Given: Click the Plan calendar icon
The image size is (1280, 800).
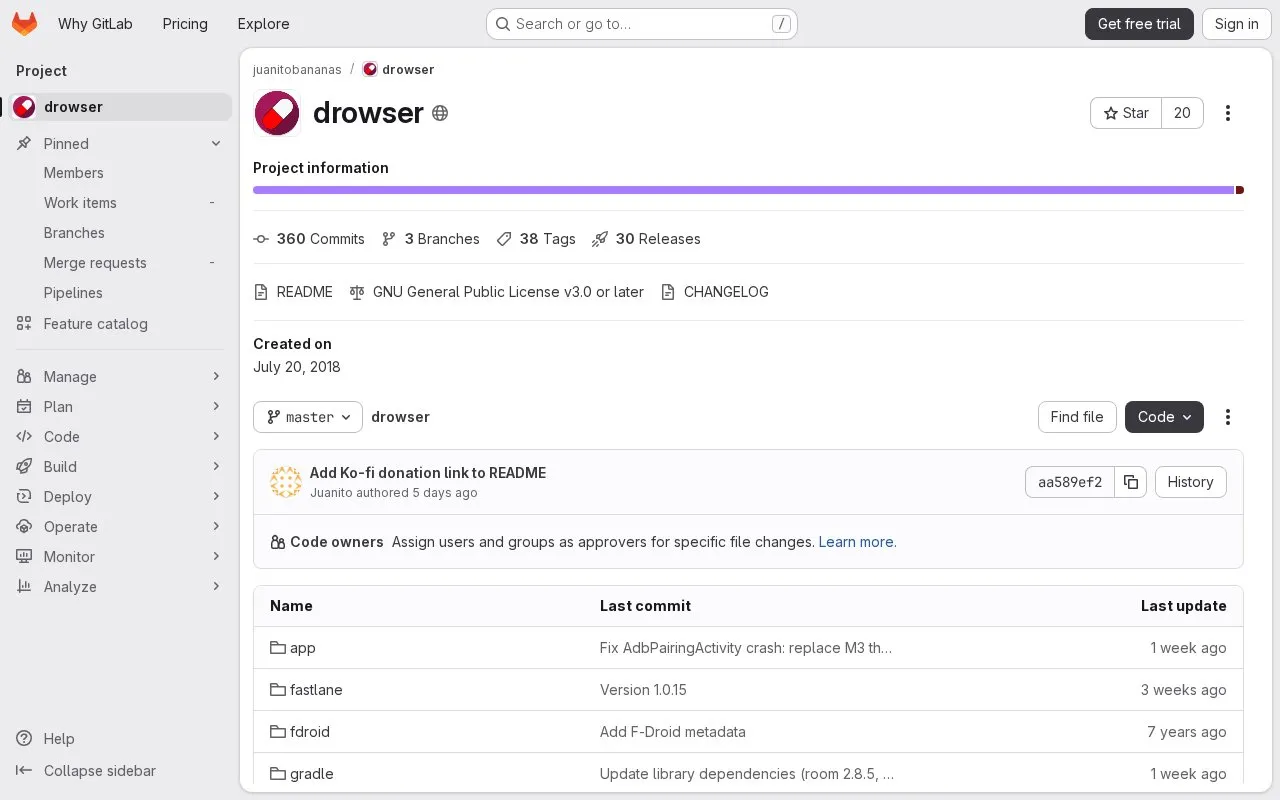Looking at the screenshot, I should 24,407.
